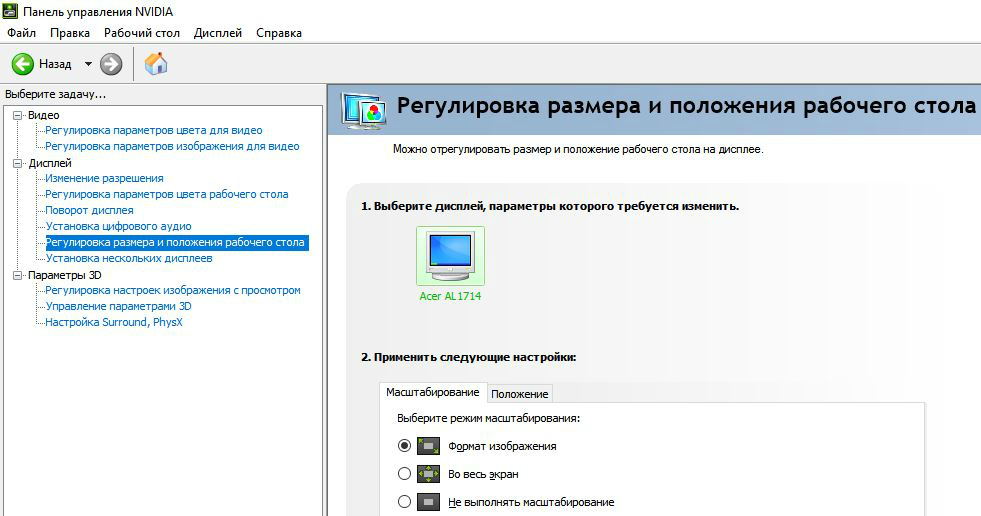The image size is (981, 516).
Task: Collapse the "Видео" tree node
Action: pos(18,115)
